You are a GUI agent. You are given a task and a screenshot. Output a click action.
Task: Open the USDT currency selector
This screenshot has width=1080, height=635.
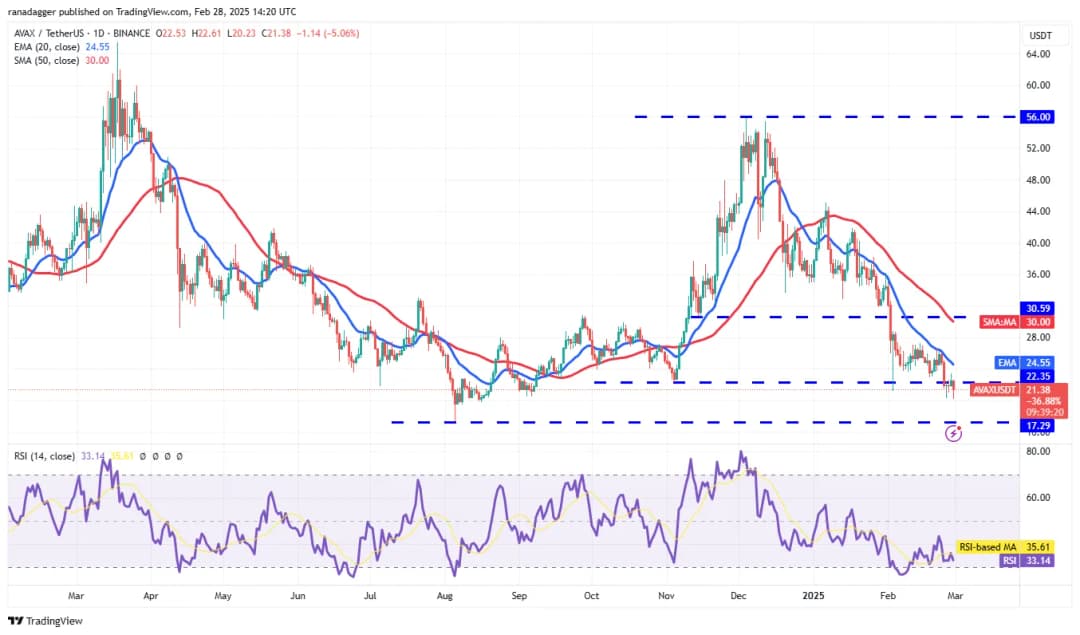[x=1039, y=35]
